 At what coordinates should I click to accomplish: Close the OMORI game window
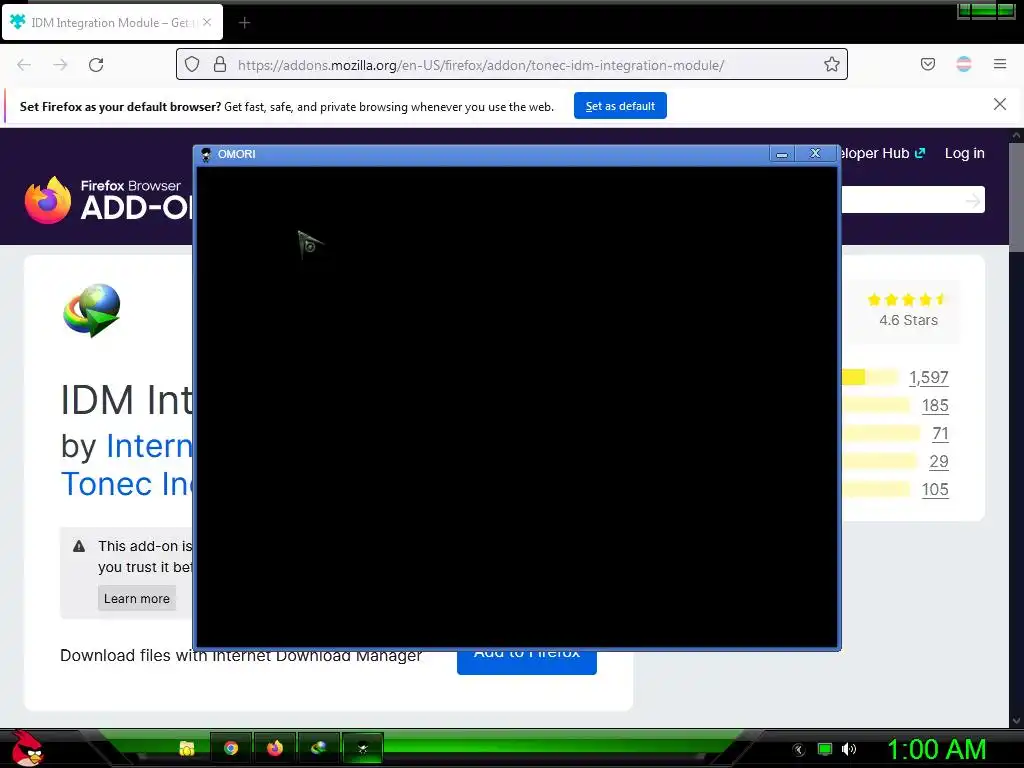point(815,153)
